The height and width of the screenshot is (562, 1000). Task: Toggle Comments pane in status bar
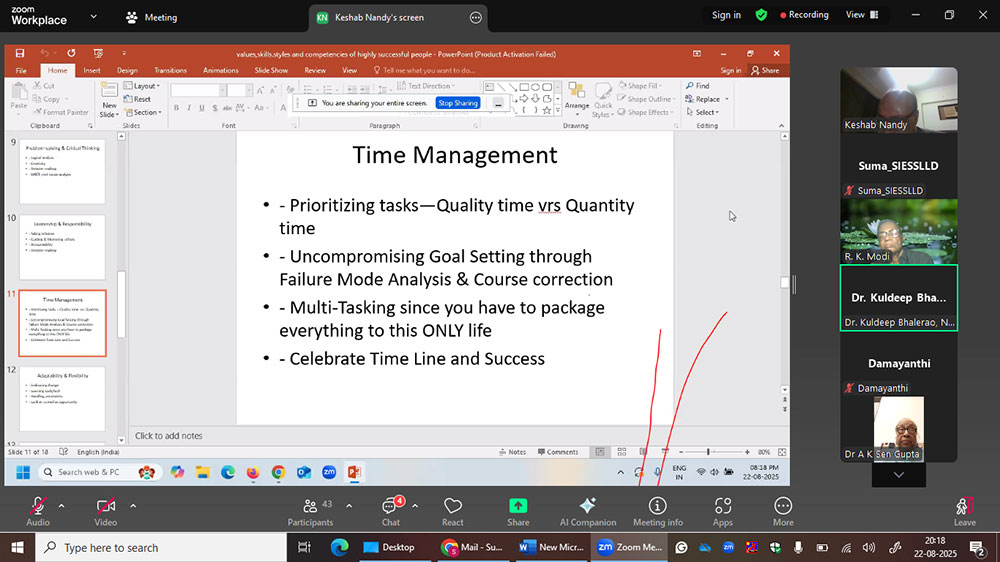coord(558,452)
